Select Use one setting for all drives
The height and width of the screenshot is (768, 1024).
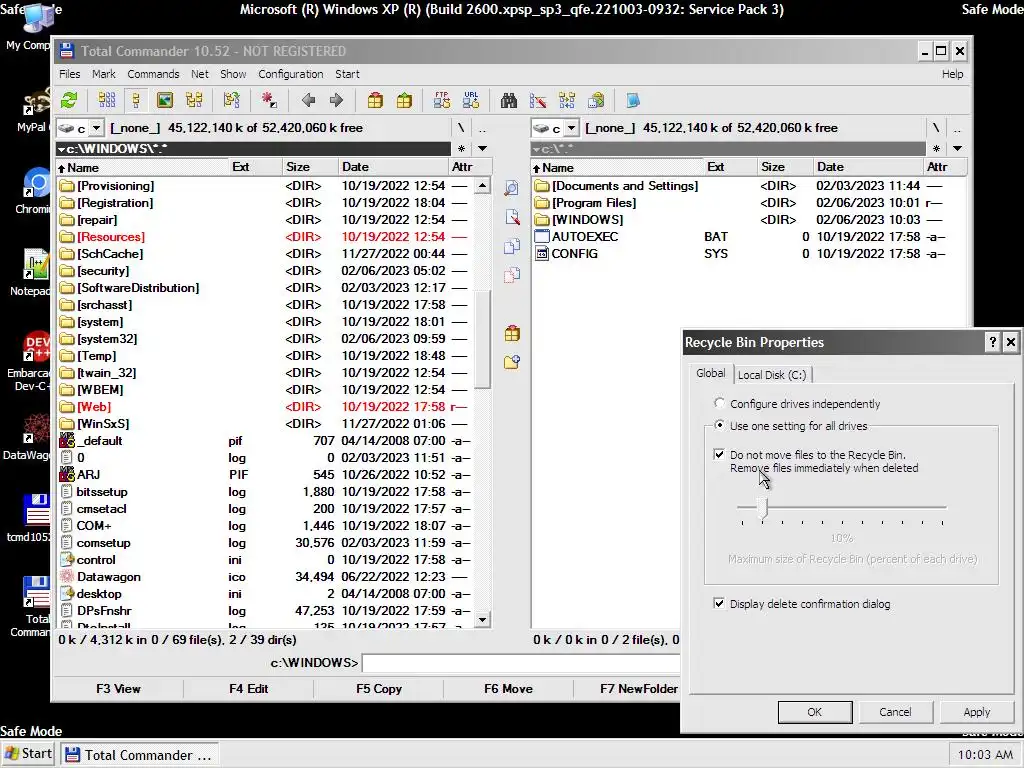point(720,425)
